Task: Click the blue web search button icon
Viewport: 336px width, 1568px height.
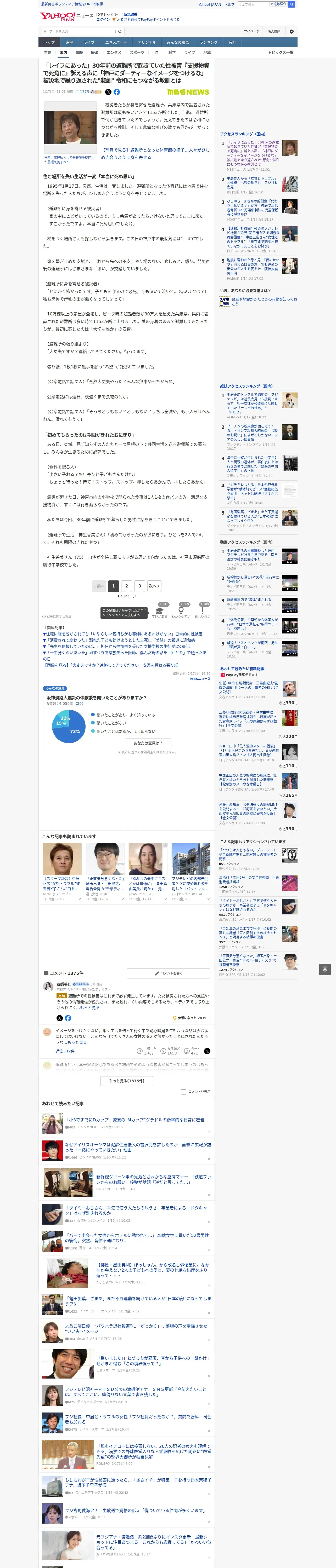Action: pyautogui.click(x=292, y=4)
